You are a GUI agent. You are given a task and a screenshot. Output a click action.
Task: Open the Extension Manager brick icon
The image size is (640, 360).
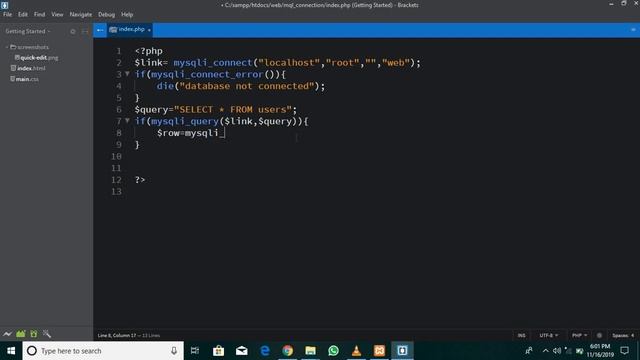click(x=21, y=334)
